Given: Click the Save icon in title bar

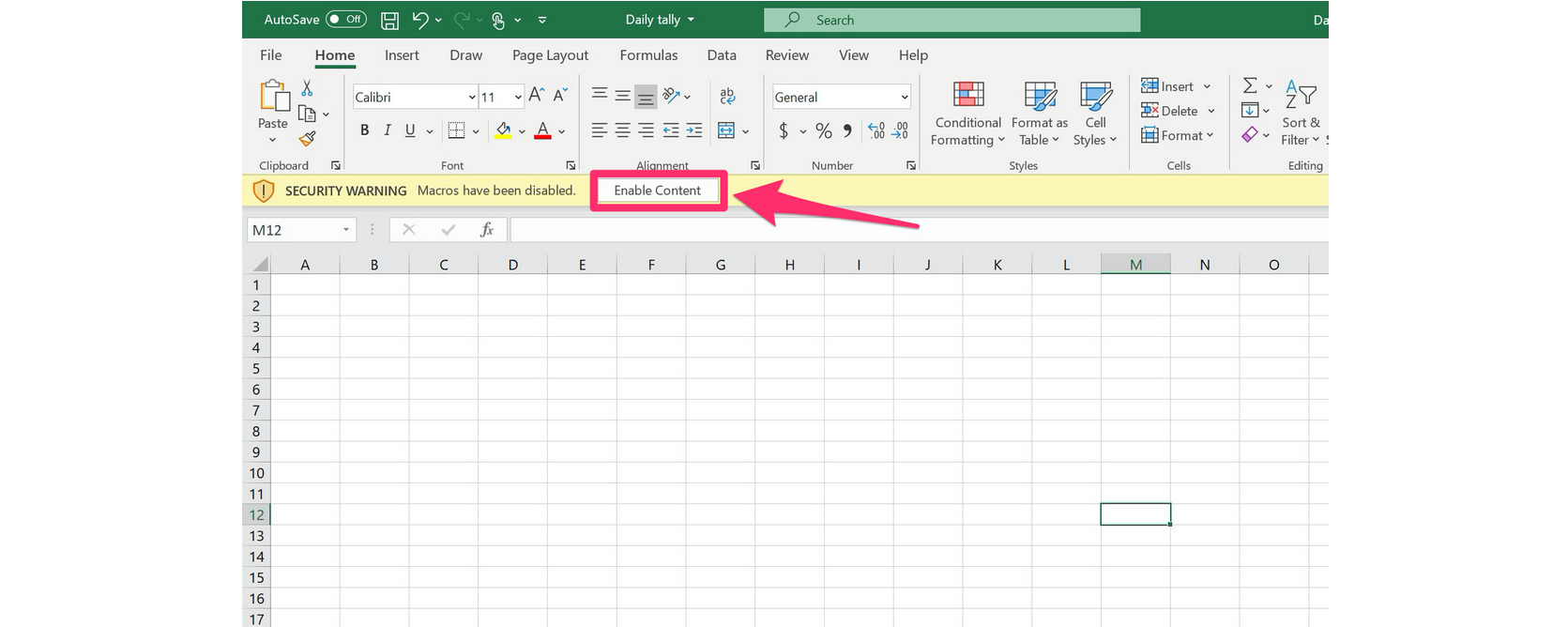Looking at the screenshot, I should 389,20.
